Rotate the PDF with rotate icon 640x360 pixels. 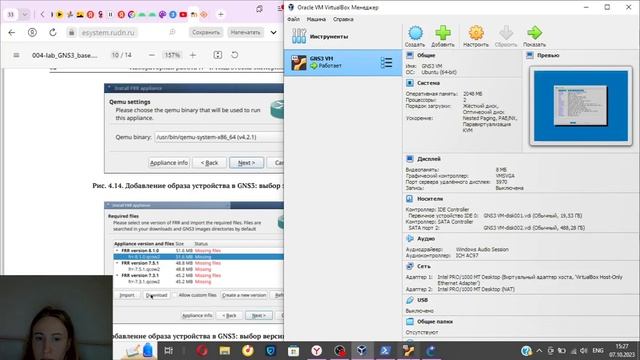(234, 55)
